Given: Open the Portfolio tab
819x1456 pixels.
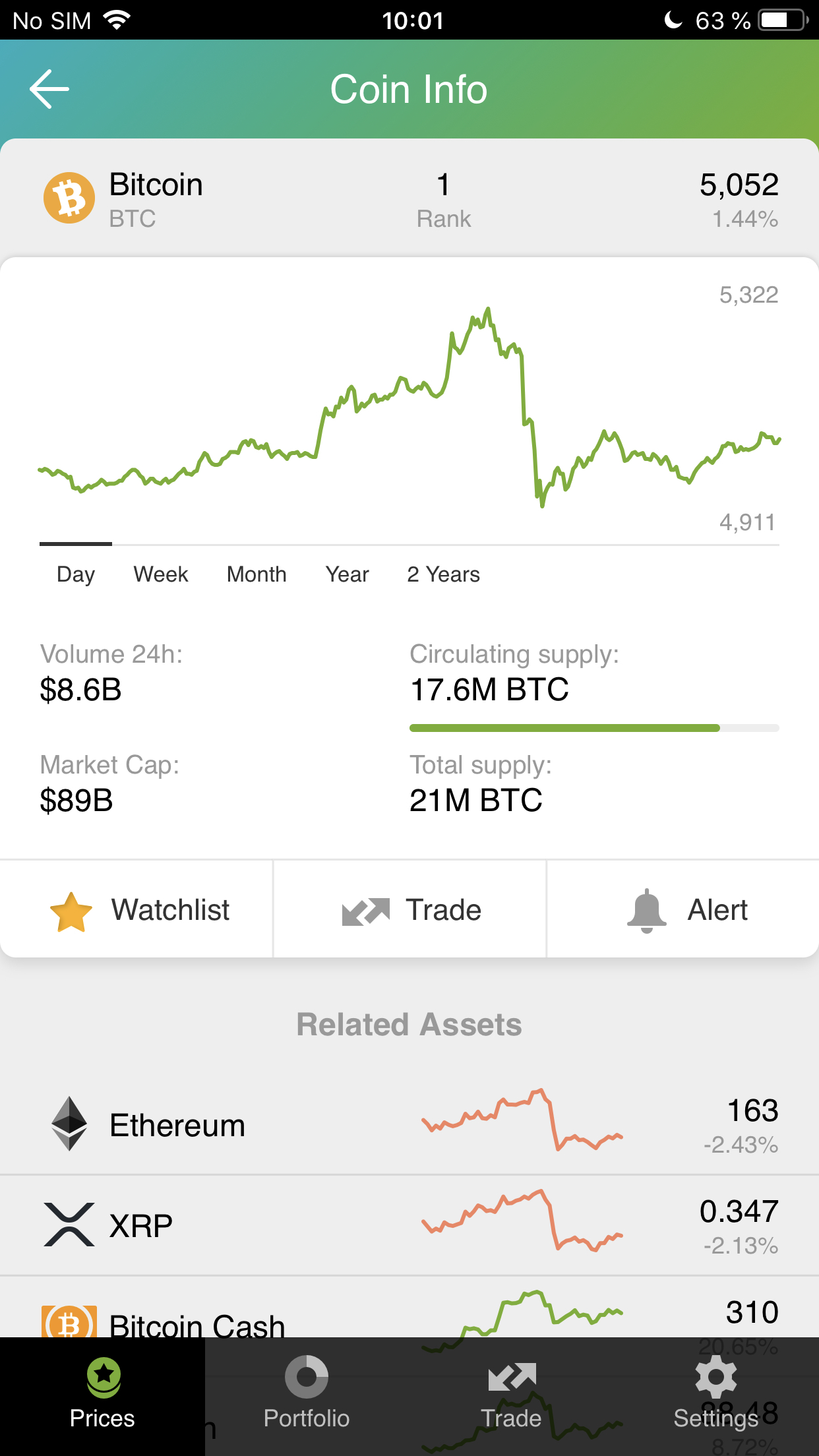Looking at the screenshot, I should (x=307, y=1396).
